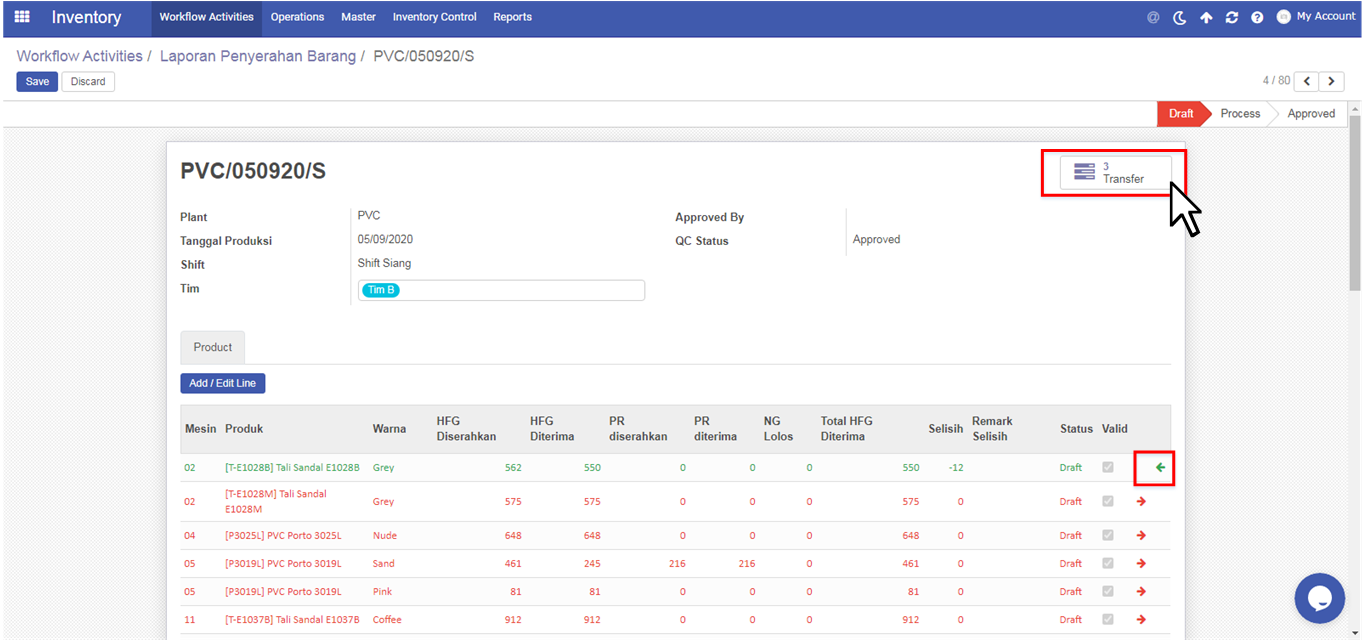Screen dimensions: 1365x641
Task: Click the Save button
Action: [x=37, y=82]
